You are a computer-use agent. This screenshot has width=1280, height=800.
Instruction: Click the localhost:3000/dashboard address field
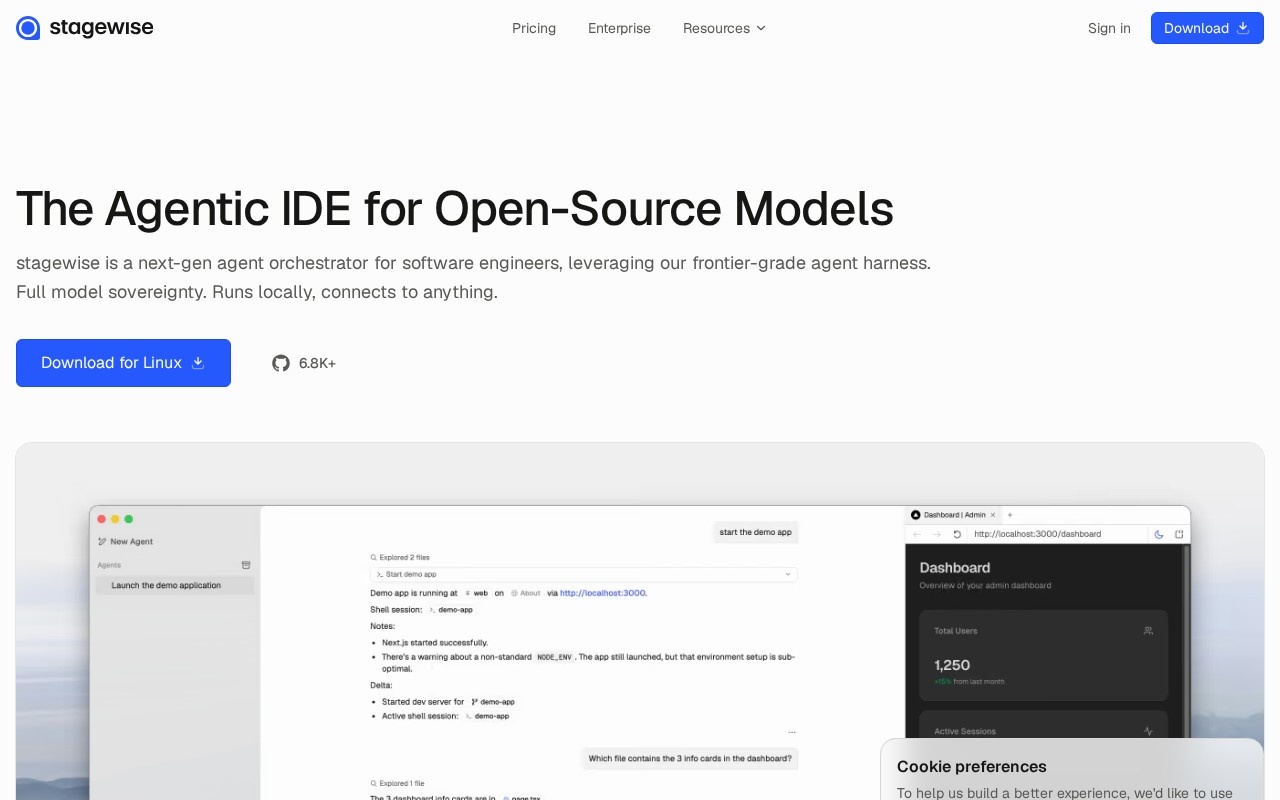[1057, 534]
